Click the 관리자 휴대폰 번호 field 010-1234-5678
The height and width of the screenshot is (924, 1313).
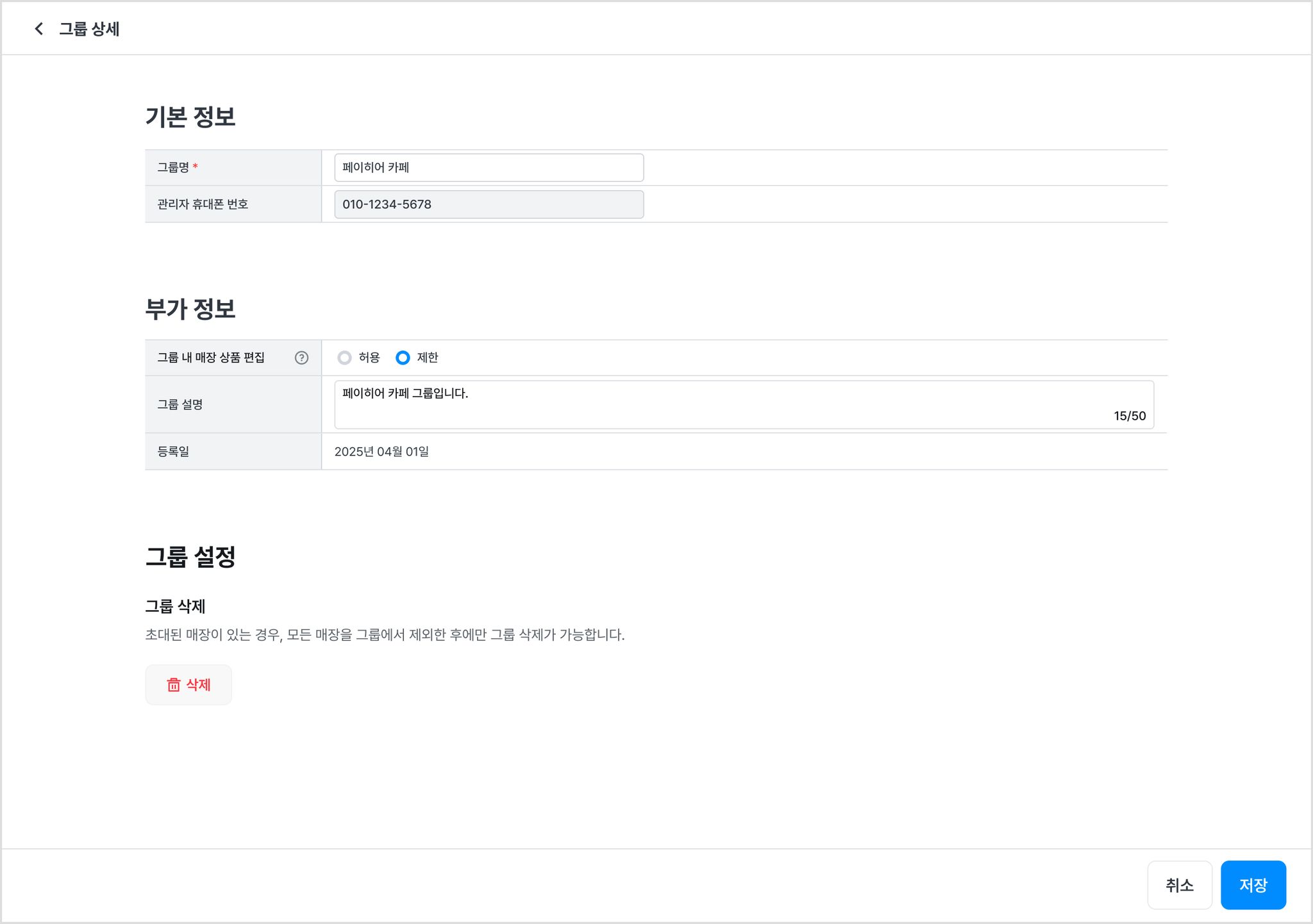[489, 204]
